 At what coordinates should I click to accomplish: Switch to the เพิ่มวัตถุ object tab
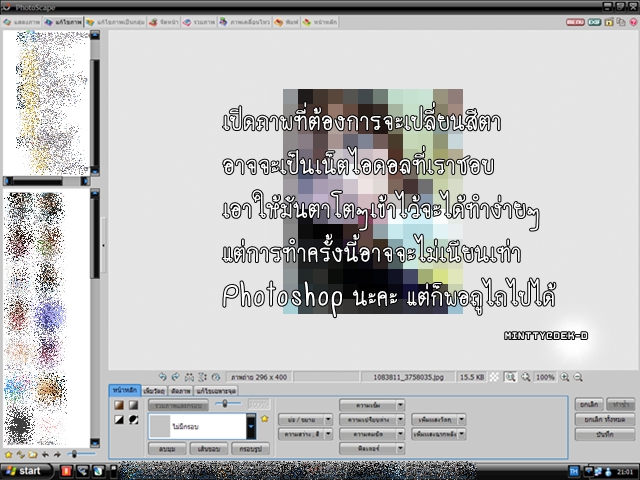point(154,391)
